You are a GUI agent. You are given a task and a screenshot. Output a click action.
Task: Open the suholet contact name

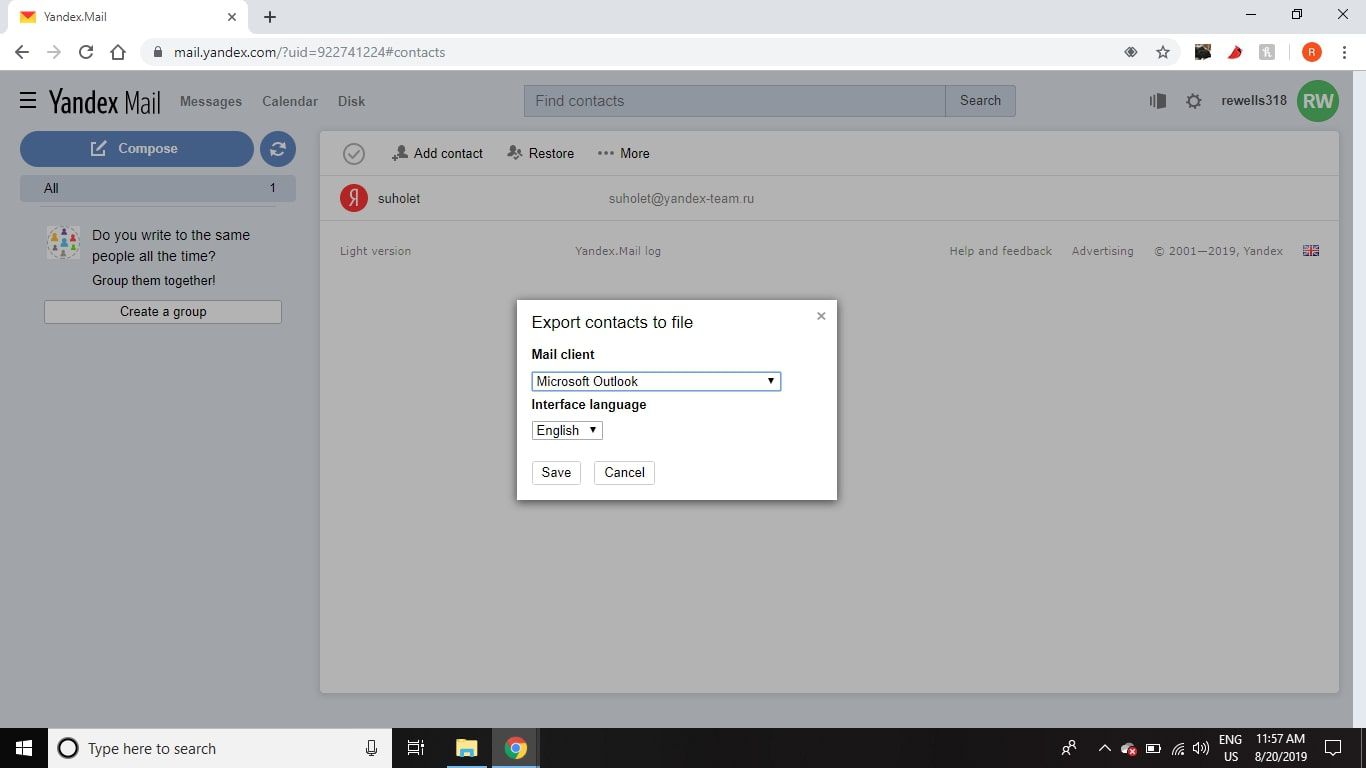[399, 198]
